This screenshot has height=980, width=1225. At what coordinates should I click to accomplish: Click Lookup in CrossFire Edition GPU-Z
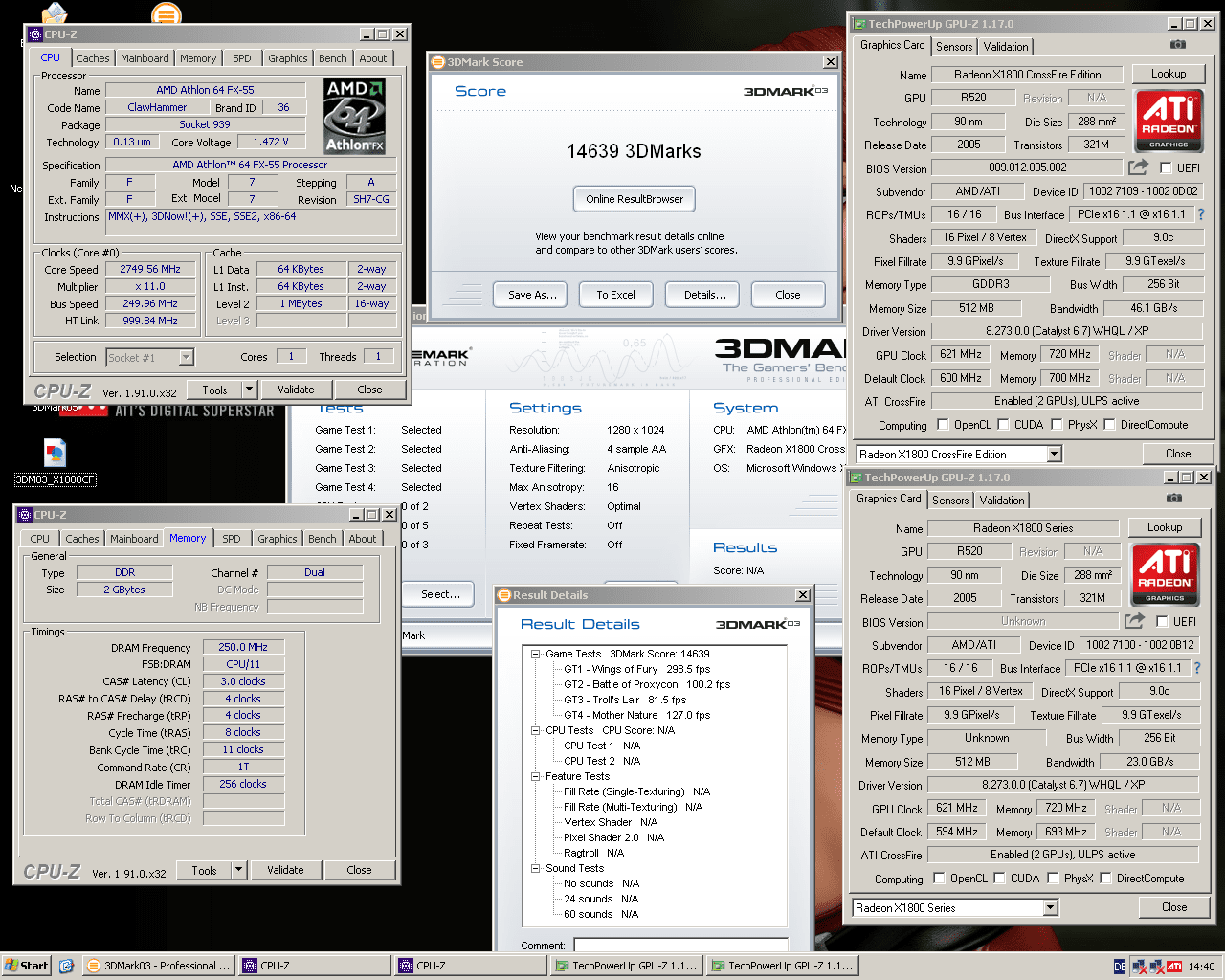click(x=1169, y=74)
